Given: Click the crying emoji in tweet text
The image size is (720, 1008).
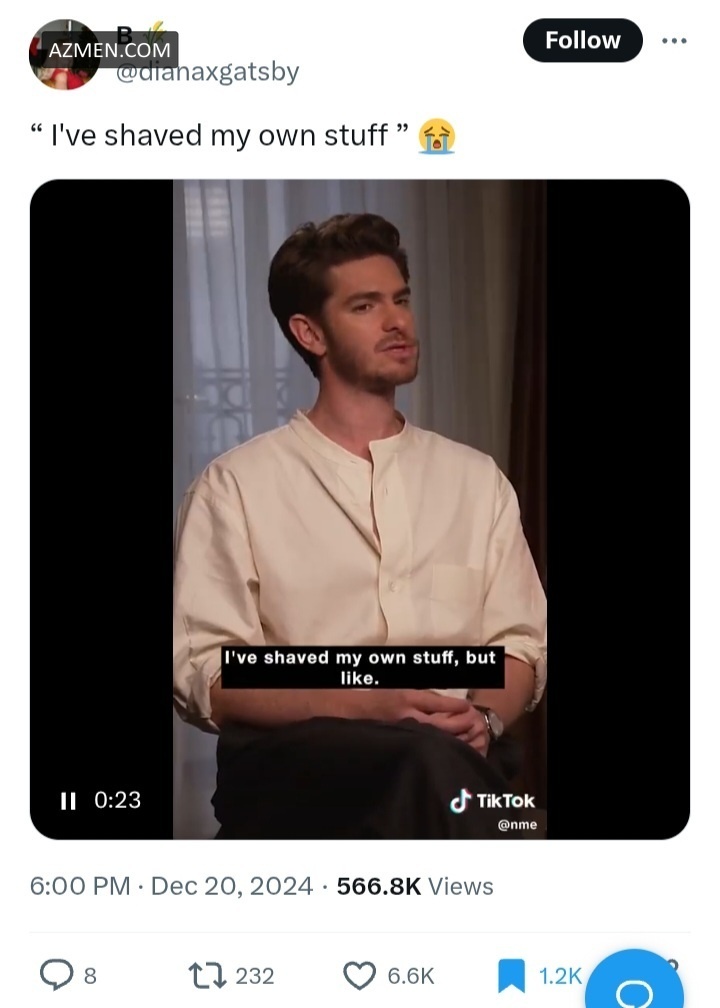Looking at the screenshot, I should [436, 136].
